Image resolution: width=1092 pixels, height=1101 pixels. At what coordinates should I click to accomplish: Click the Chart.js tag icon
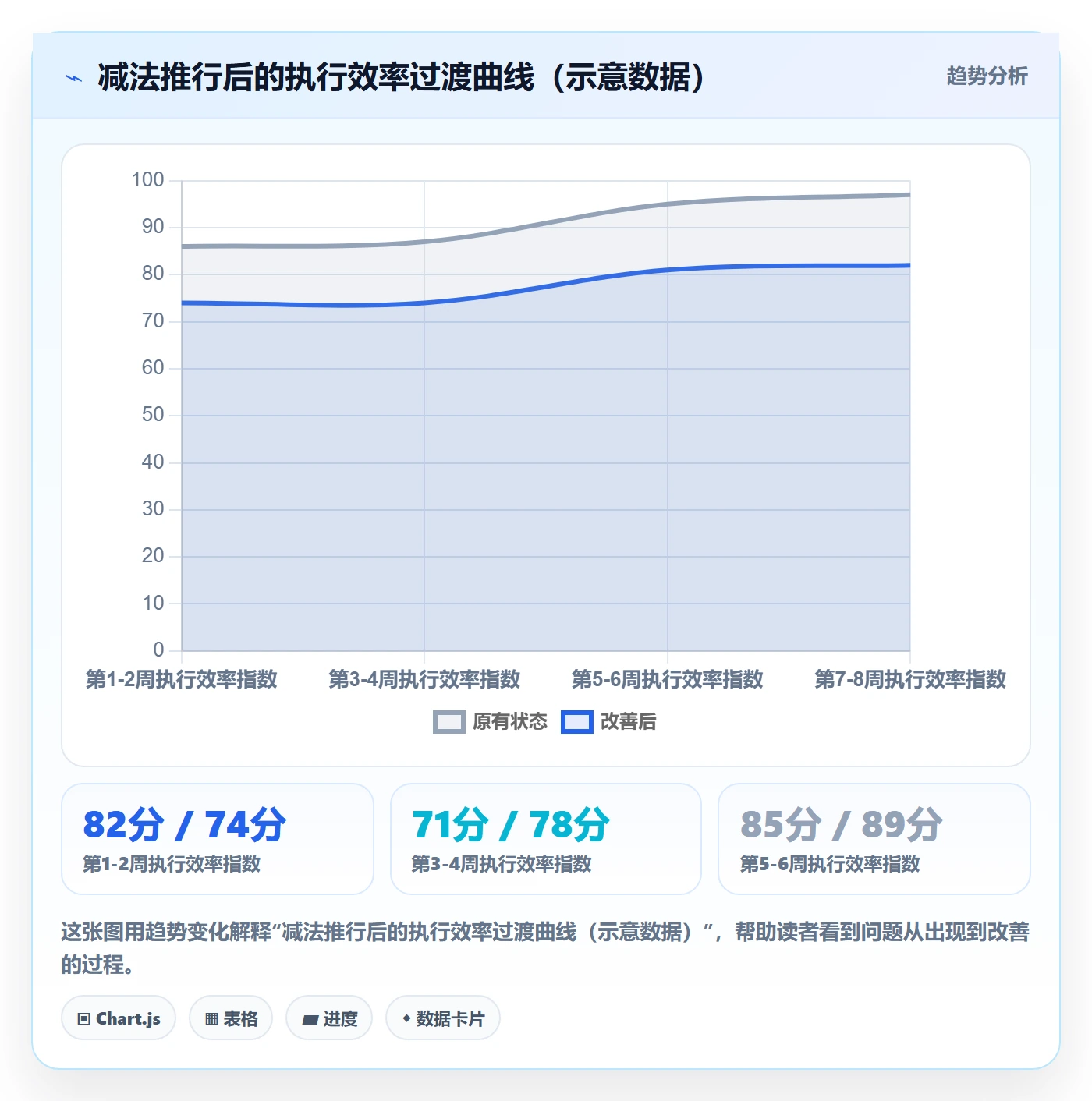[x=83, y=1019]
